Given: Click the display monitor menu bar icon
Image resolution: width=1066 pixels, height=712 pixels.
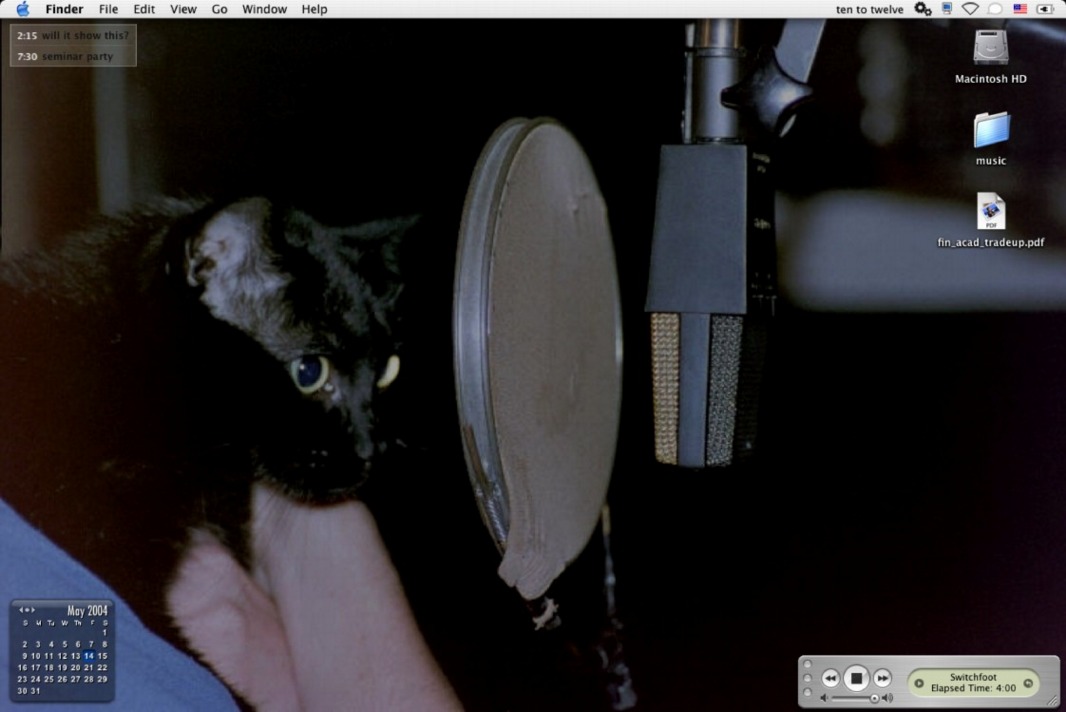Looking at the screenshot, I should coord(947,9).
